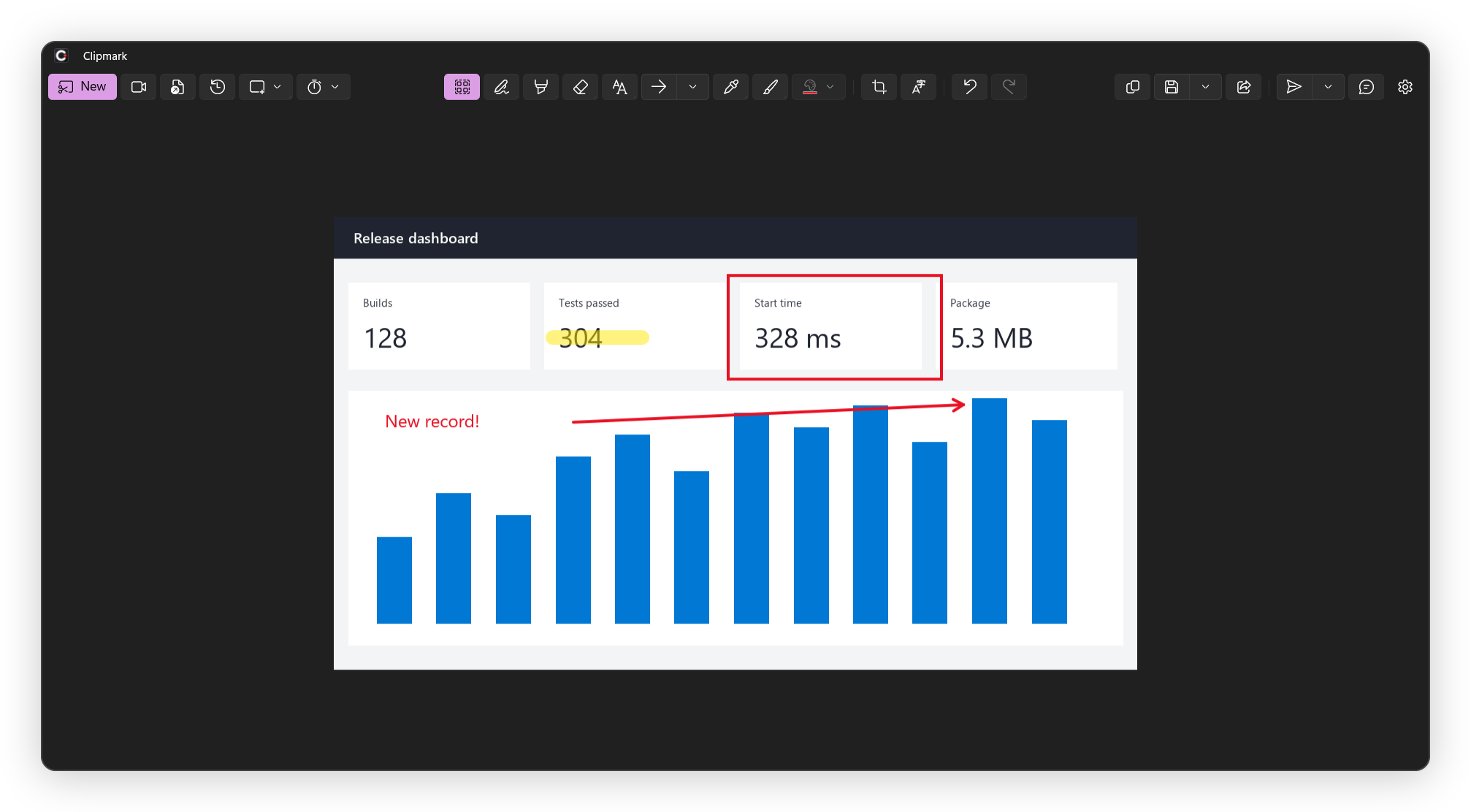Redo the annotation
1471x812 pixels.
click(x=1009, y=87)
